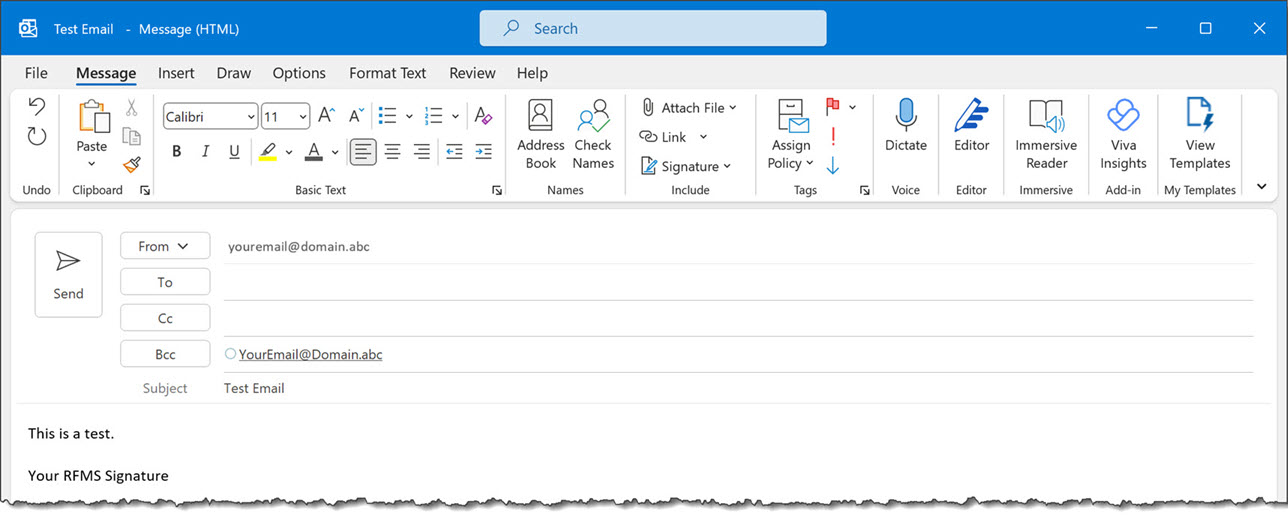
Task: Open the Format Text ribbon tab
Action: click(387, 73)
